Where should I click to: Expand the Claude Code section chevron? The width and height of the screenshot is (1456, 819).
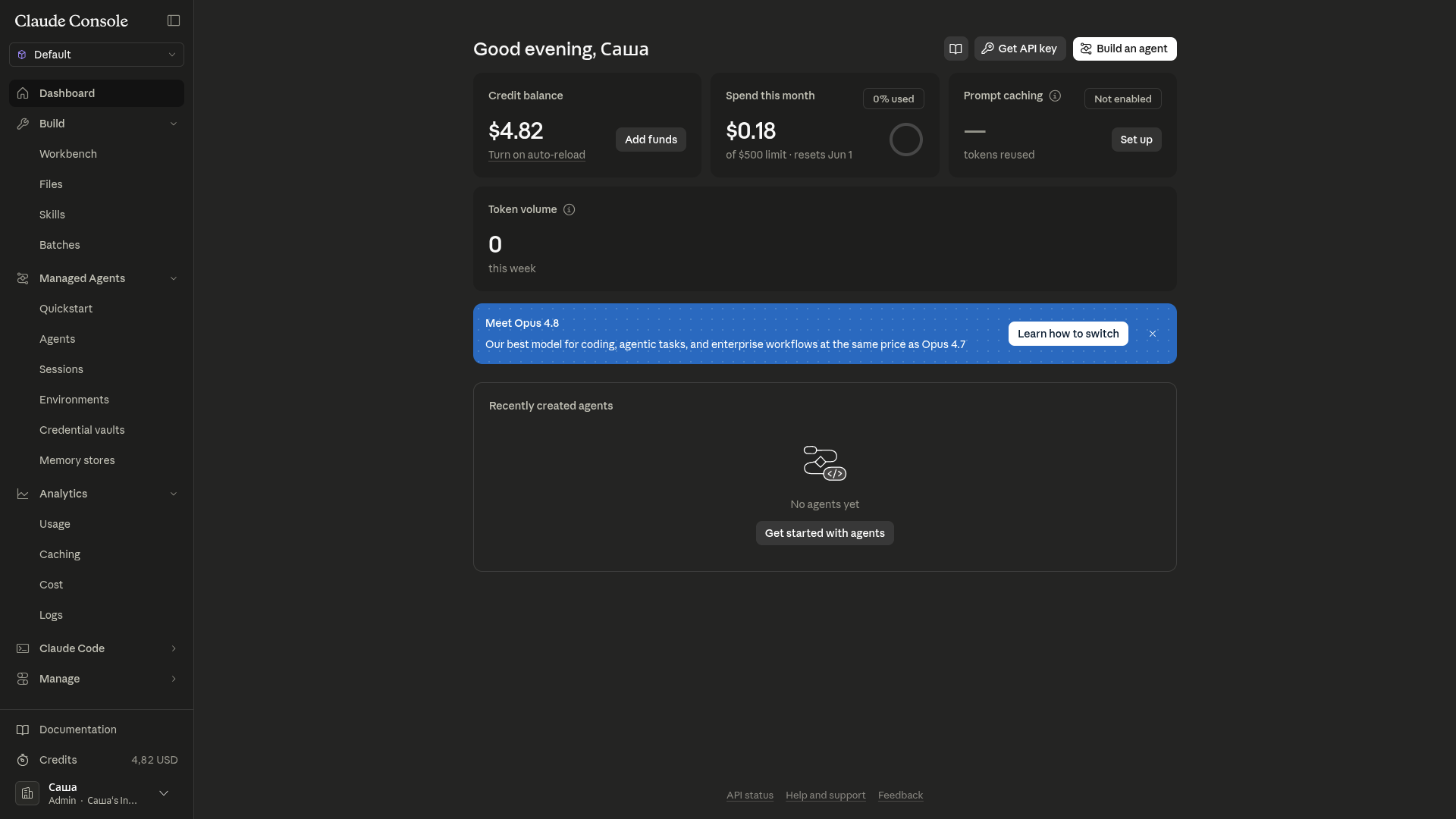click(174, 648)
